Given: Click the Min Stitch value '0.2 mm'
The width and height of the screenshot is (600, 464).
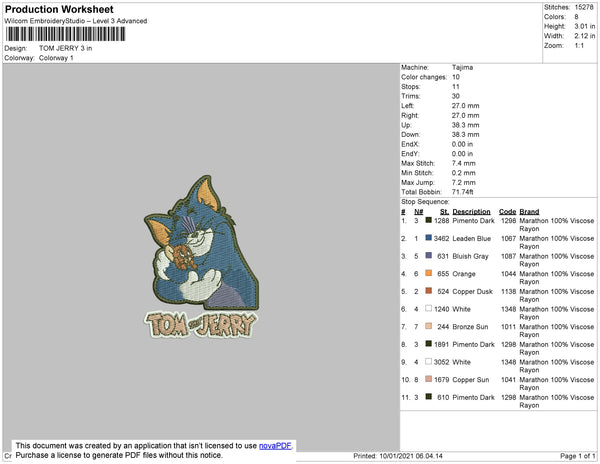Looking at the screenshot, I should [x=464, y=173].
